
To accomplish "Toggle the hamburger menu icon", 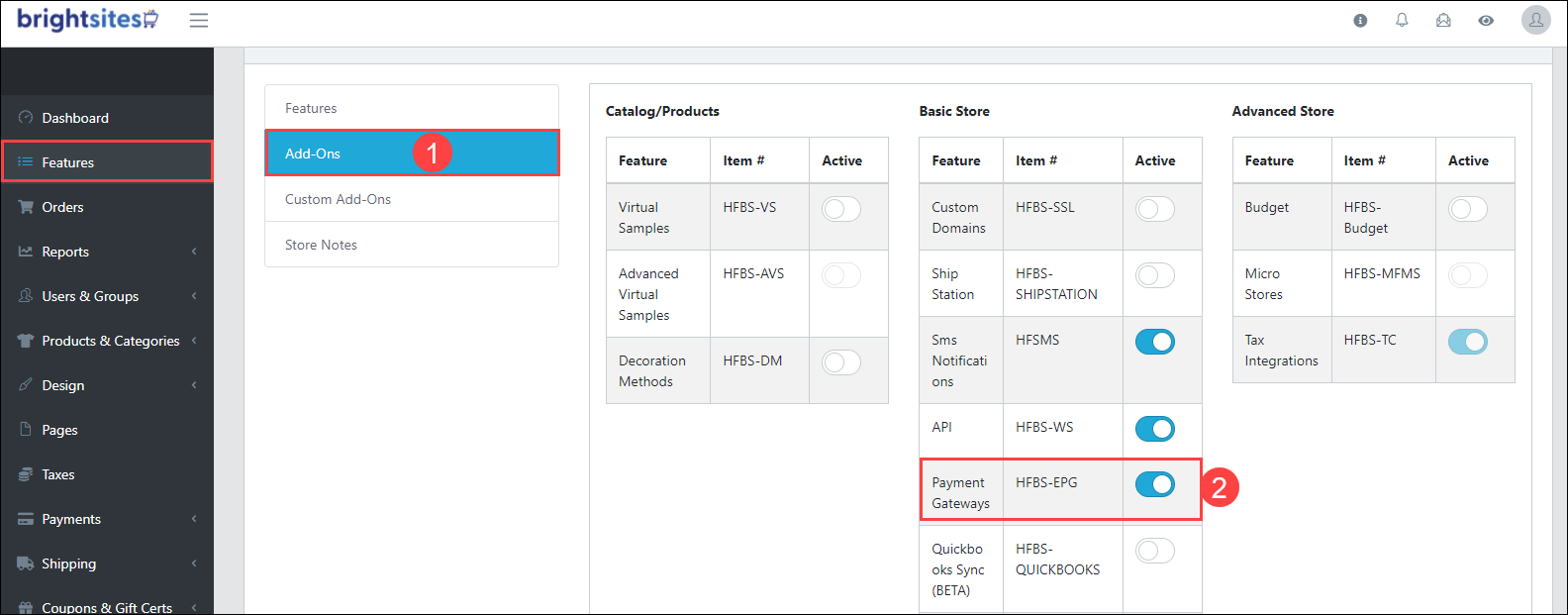I will pos(199,20).
